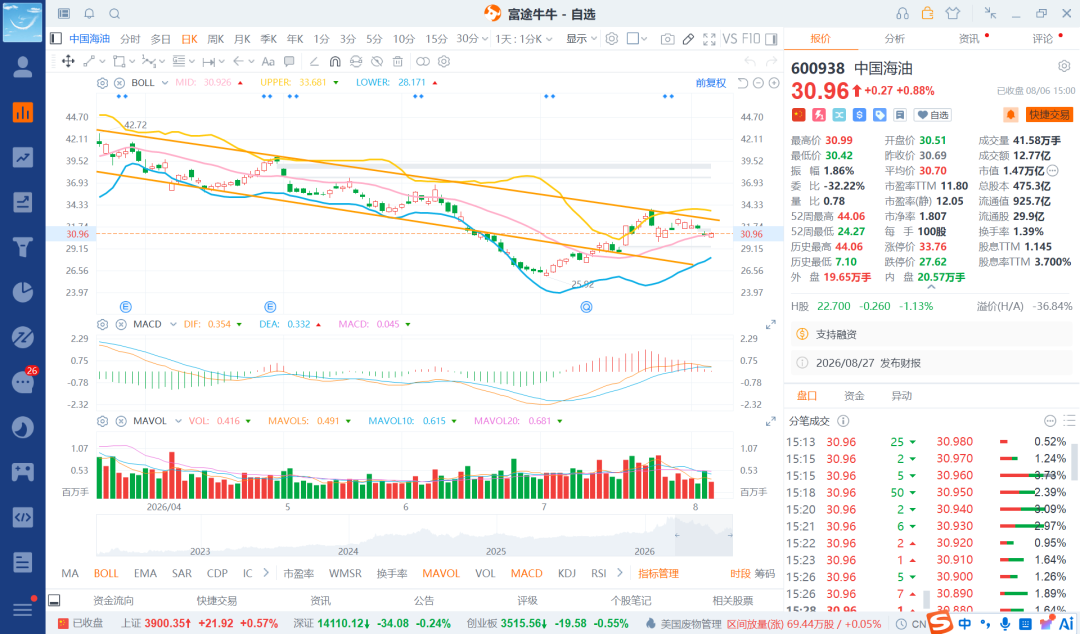Remove the BOLL indicator via X button
The image size is (1080, 634).
click(119, 83)
